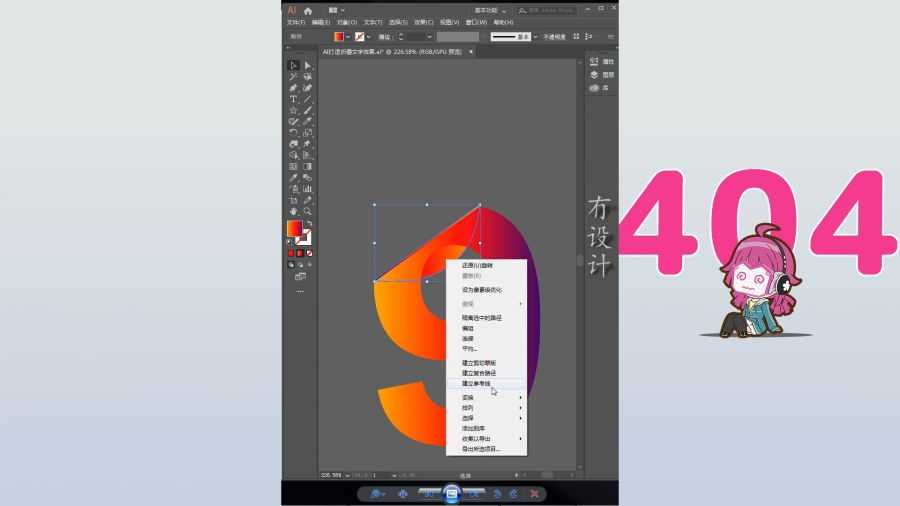Choose the Type tool
This screenshot has height=506, width=900.
pos(294,99)
